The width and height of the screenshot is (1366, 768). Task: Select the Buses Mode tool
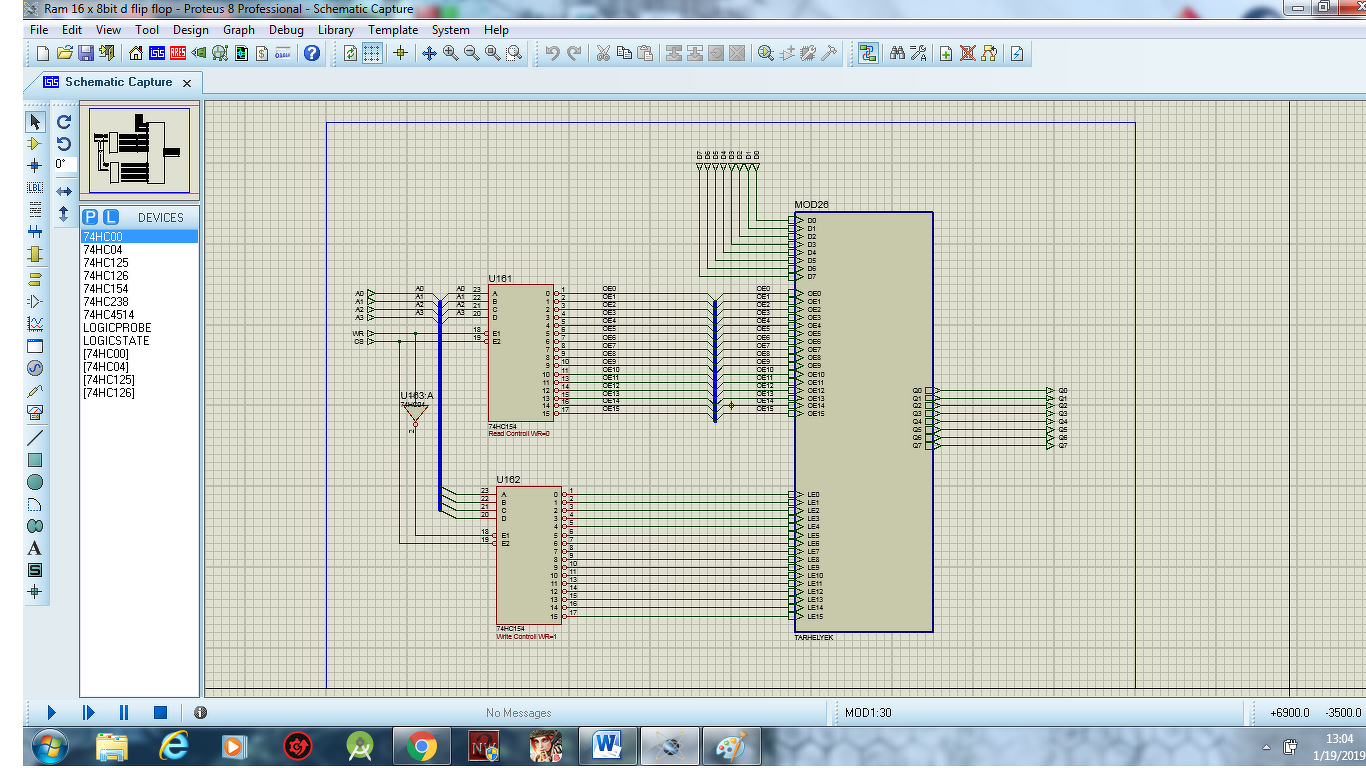[35, 232]
